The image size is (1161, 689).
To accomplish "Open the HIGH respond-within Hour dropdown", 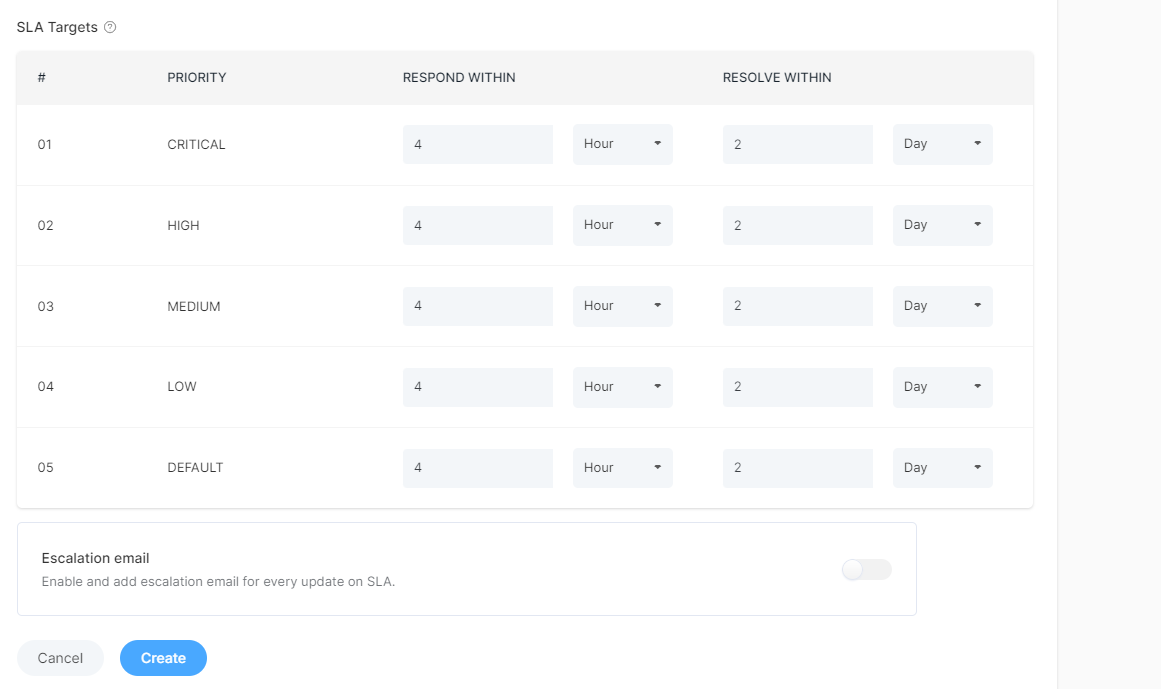I will 623,225.
